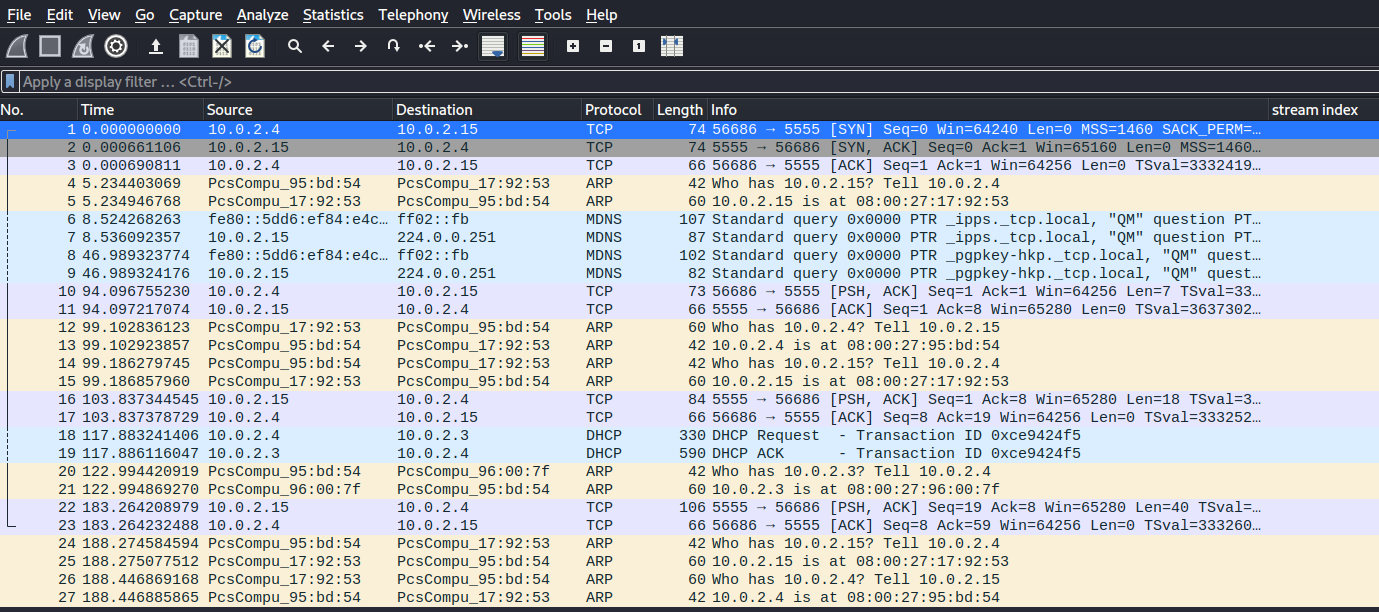Open the File menu
1379x612 pixels.
click(19, 15)
